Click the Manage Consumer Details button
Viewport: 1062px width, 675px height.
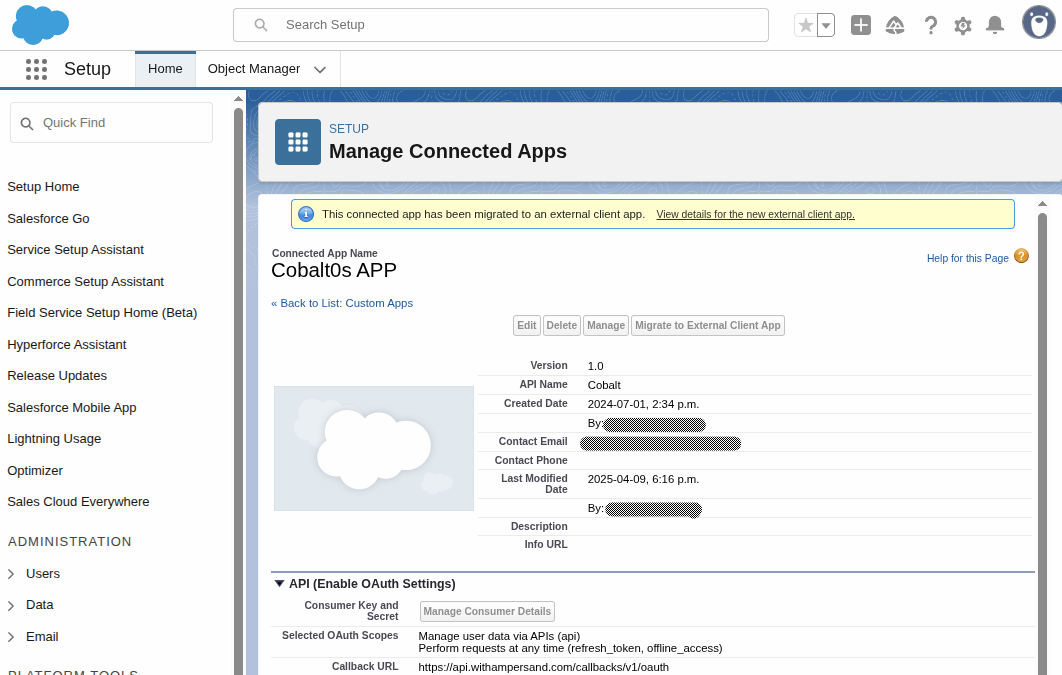click(x=487, y=611)
